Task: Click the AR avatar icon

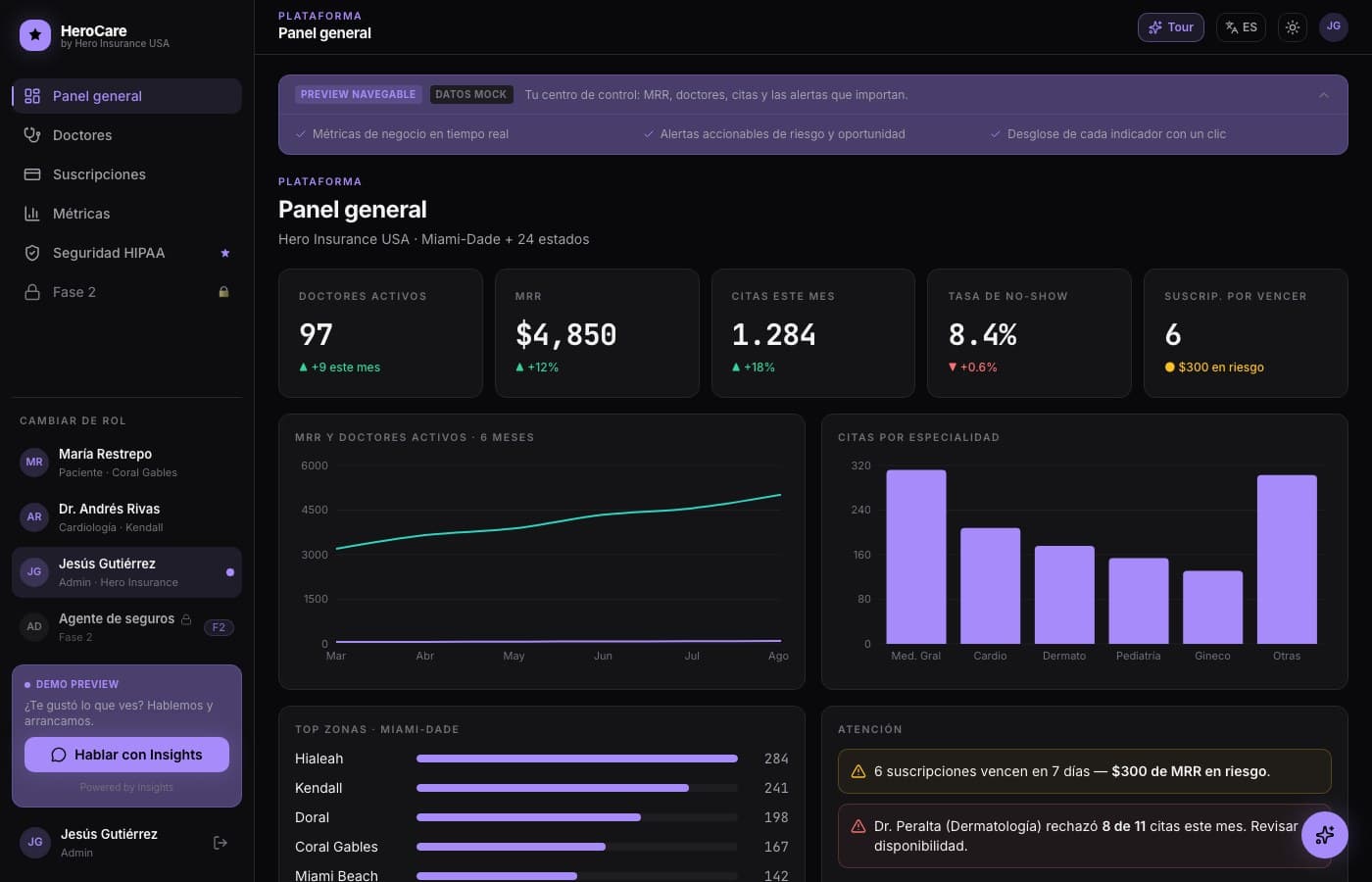Action: [34, 517]
